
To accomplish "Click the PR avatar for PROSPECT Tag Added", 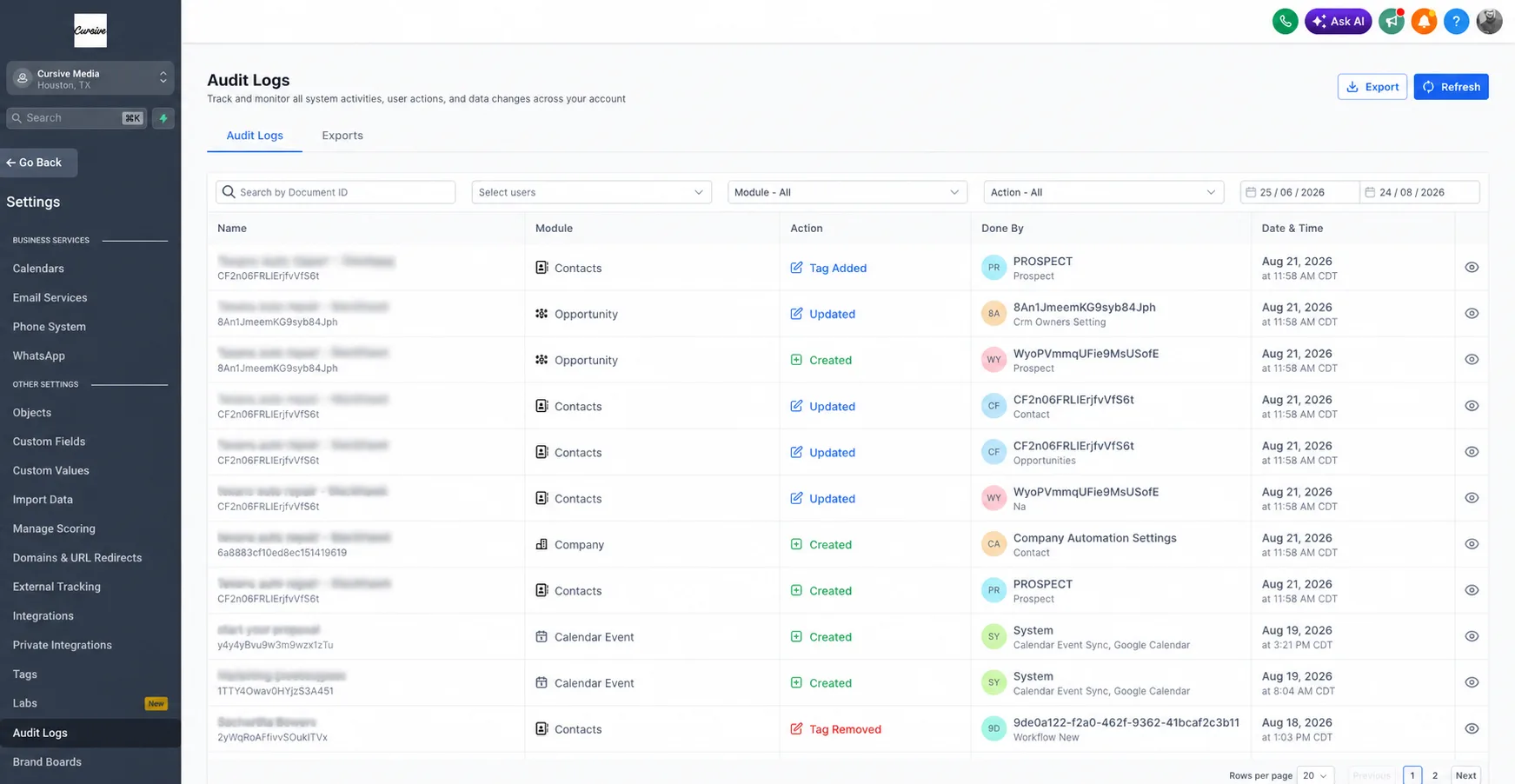I will tap(993, 268).
